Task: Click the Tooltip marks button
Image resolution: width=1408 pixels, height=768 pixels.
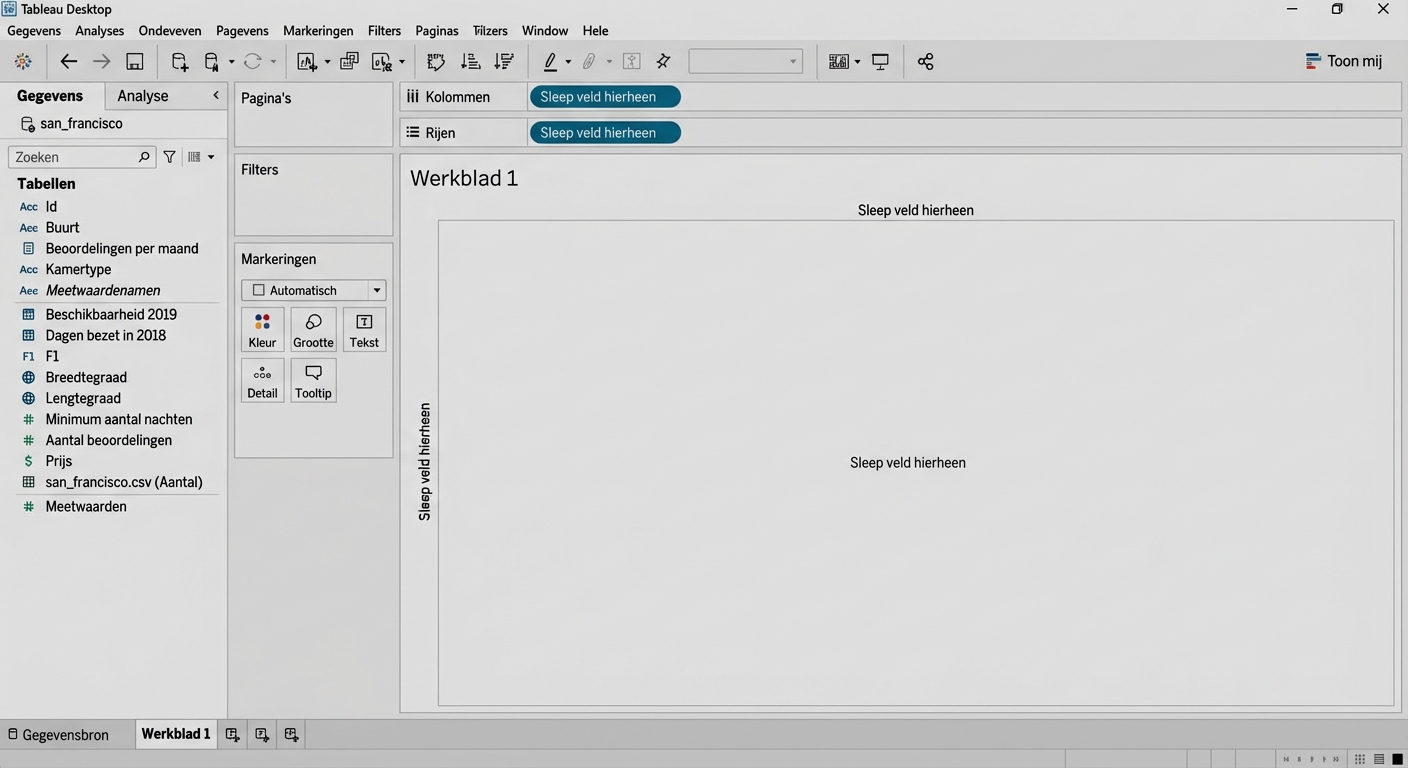Action: pyautogui.click(x=313, y=381)
